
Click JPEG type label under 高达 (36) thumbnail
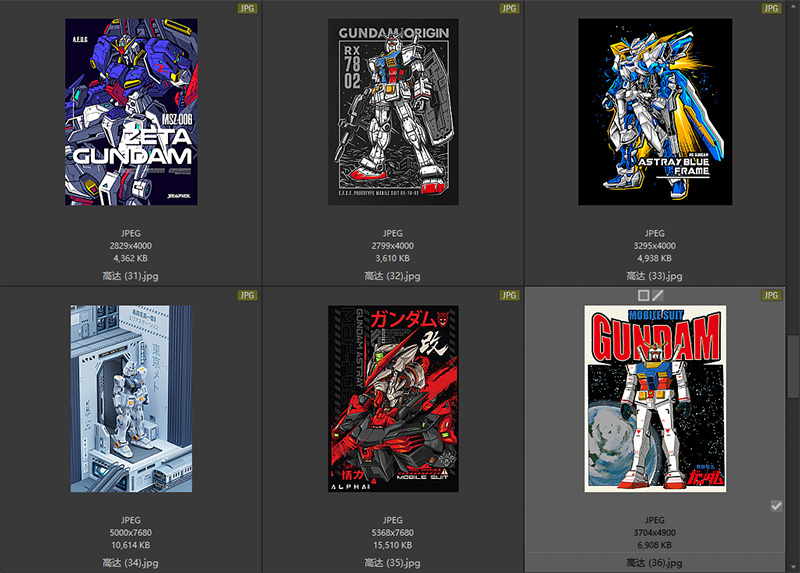tap(655, 520)
